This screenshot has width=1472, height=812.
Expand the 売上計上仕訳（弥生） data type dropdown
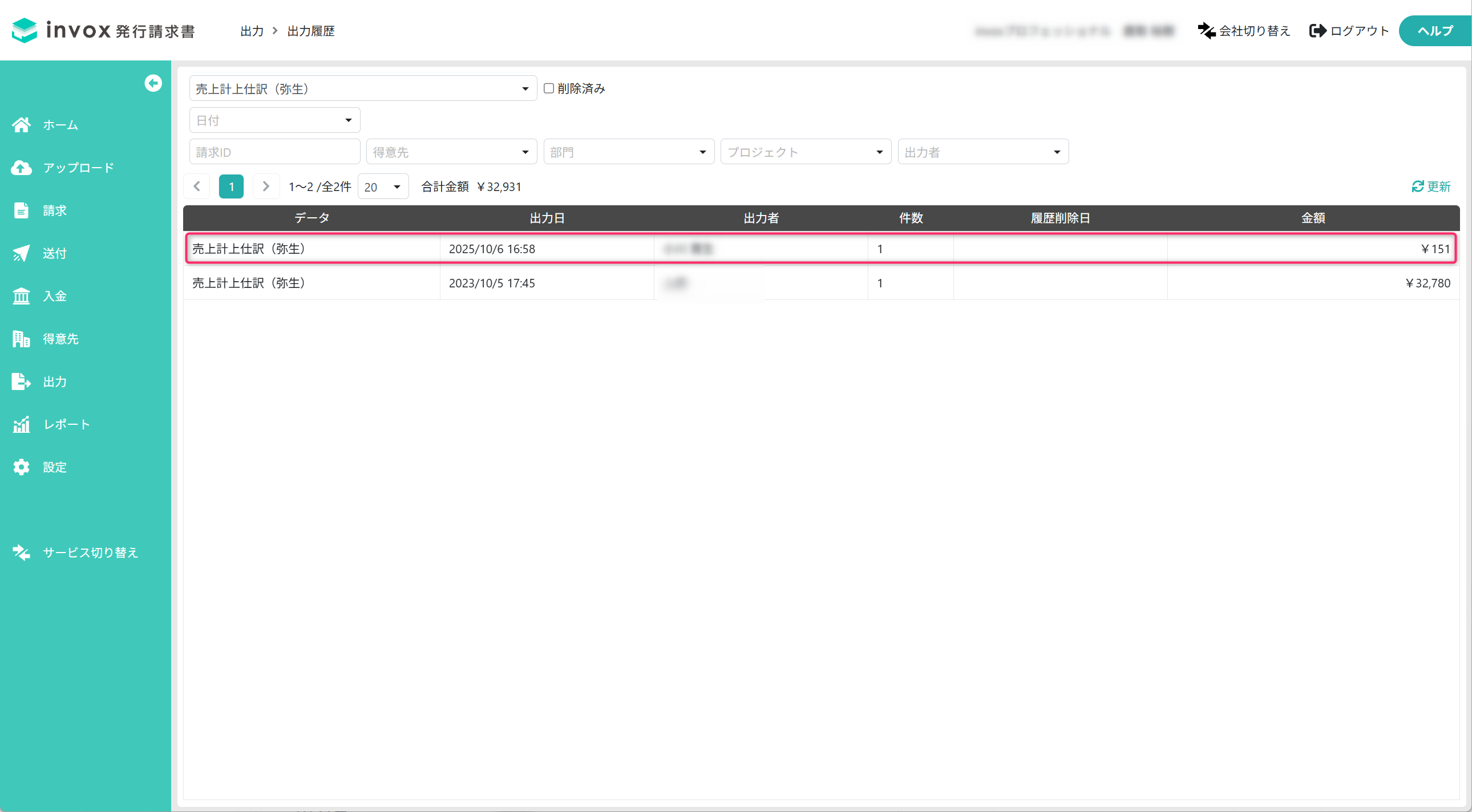(x=363, y=88)
